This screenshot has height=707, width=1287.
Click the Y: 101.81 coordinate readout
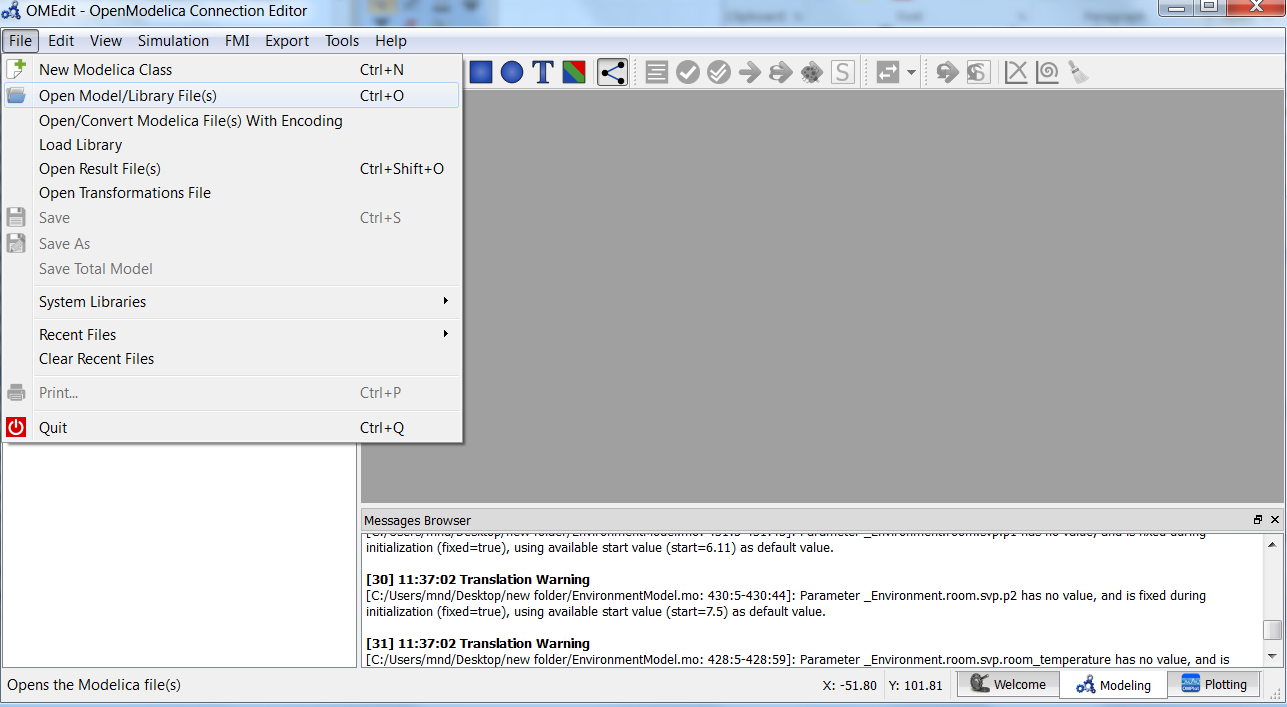pyautogui.click(x=915, y=685)
